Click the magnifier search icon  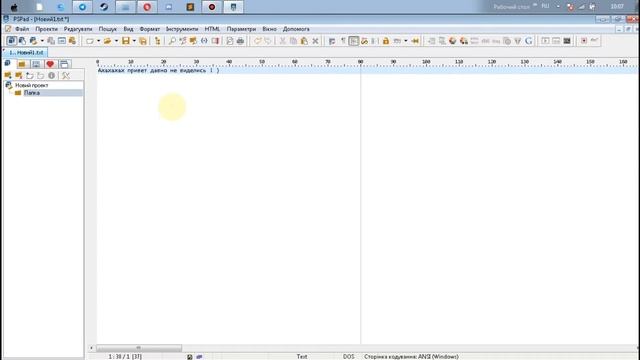coord(172,41)
